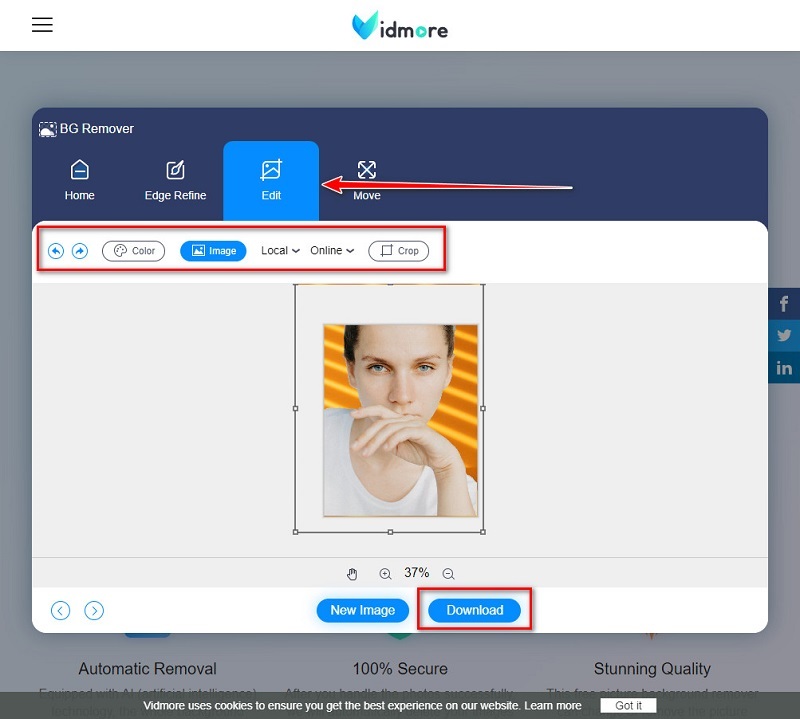Share on Facebook sidebar icon
Image resolution: width=800 pixels, height=719 pixels.
point(784,304)
